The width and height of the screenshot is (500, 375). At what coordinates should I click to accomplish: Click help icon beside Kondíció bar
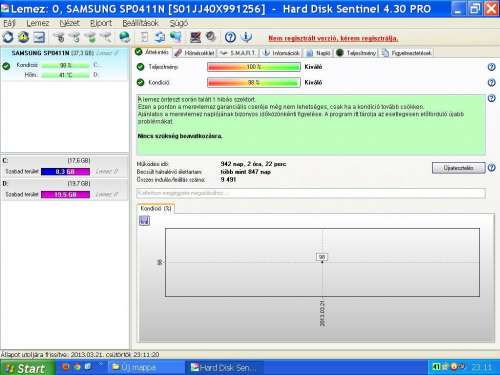491,82
